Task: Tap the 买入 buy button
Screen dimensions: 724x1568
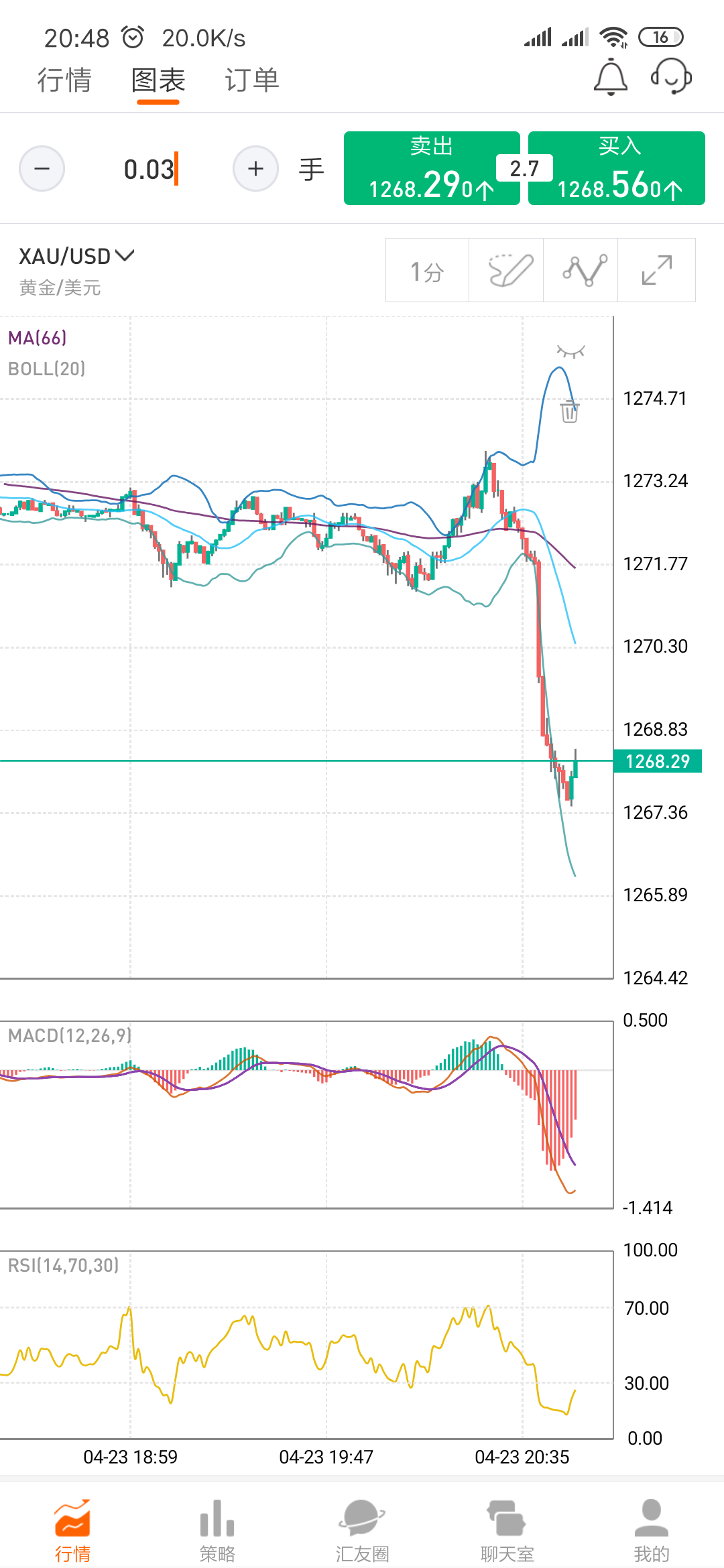Action: 617,168
